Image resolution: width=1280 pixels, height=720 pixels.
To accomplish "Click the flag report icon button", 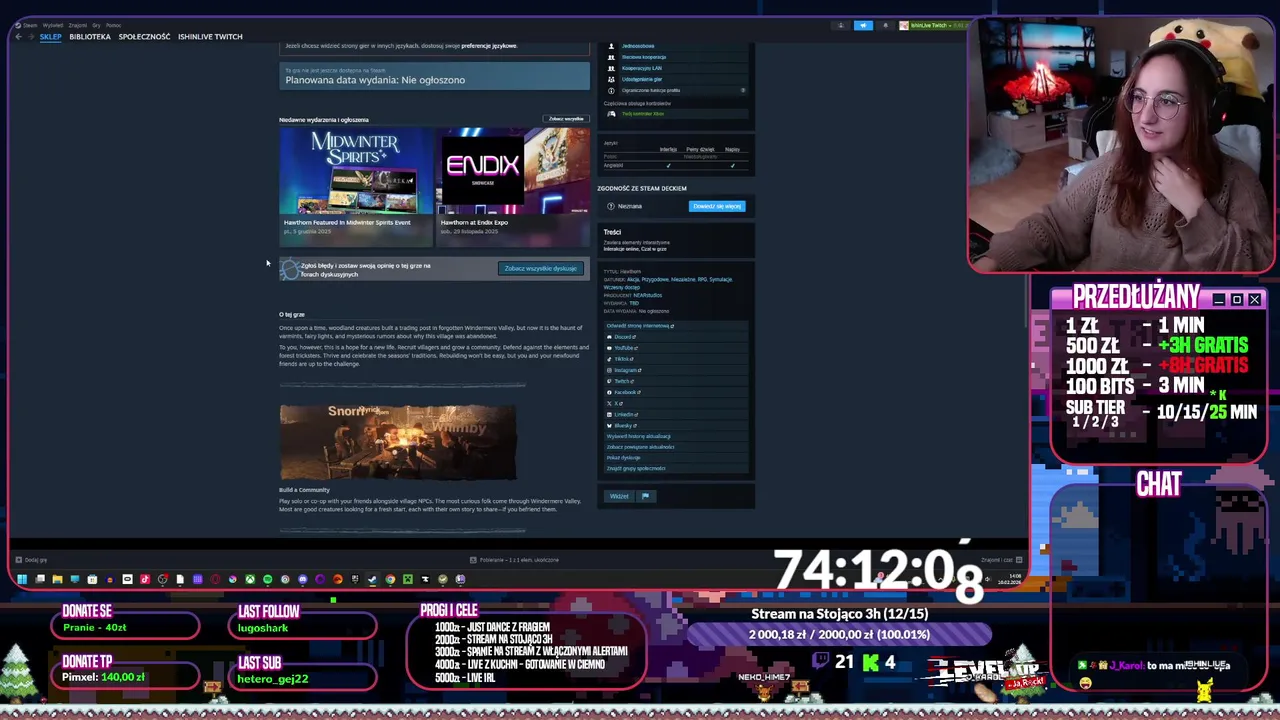I will [645, 496].
